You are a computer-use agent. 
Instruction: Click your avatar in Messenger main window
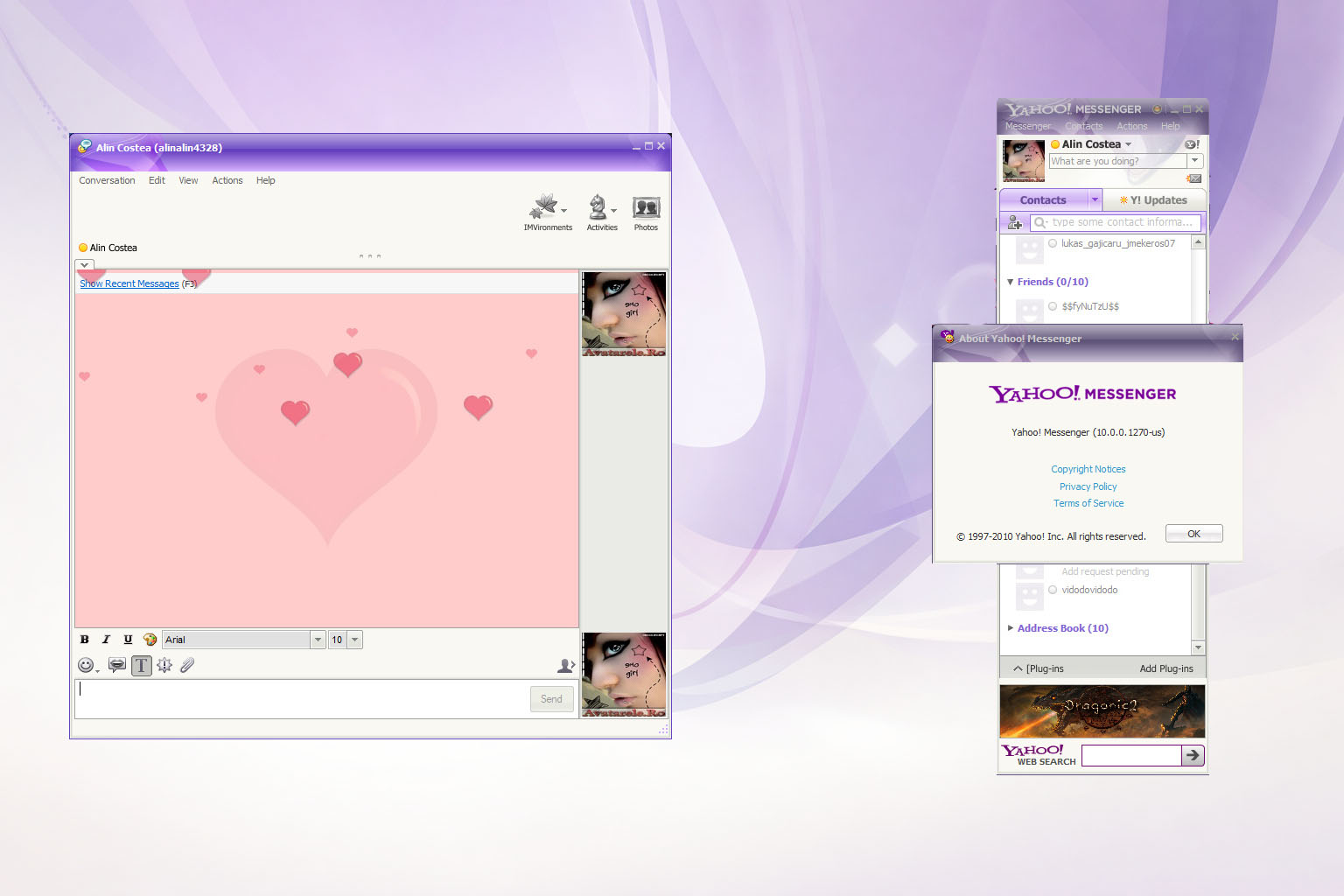[x=1024, y=160]
